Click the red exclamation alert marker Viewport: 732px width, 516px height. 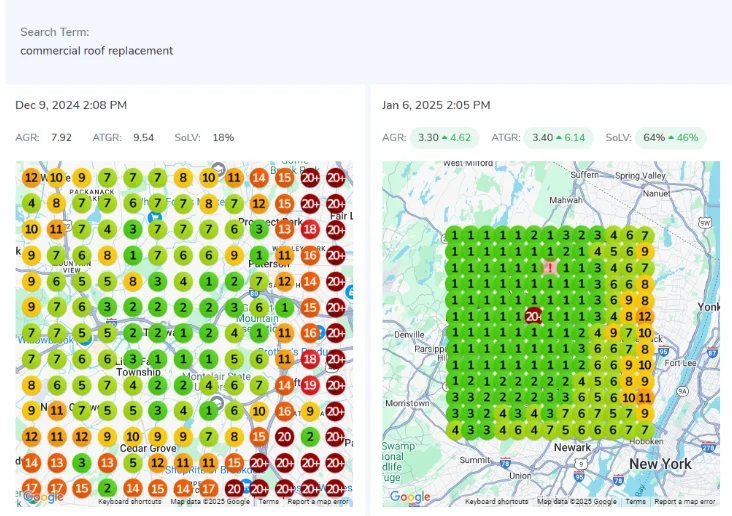point(549,267)
